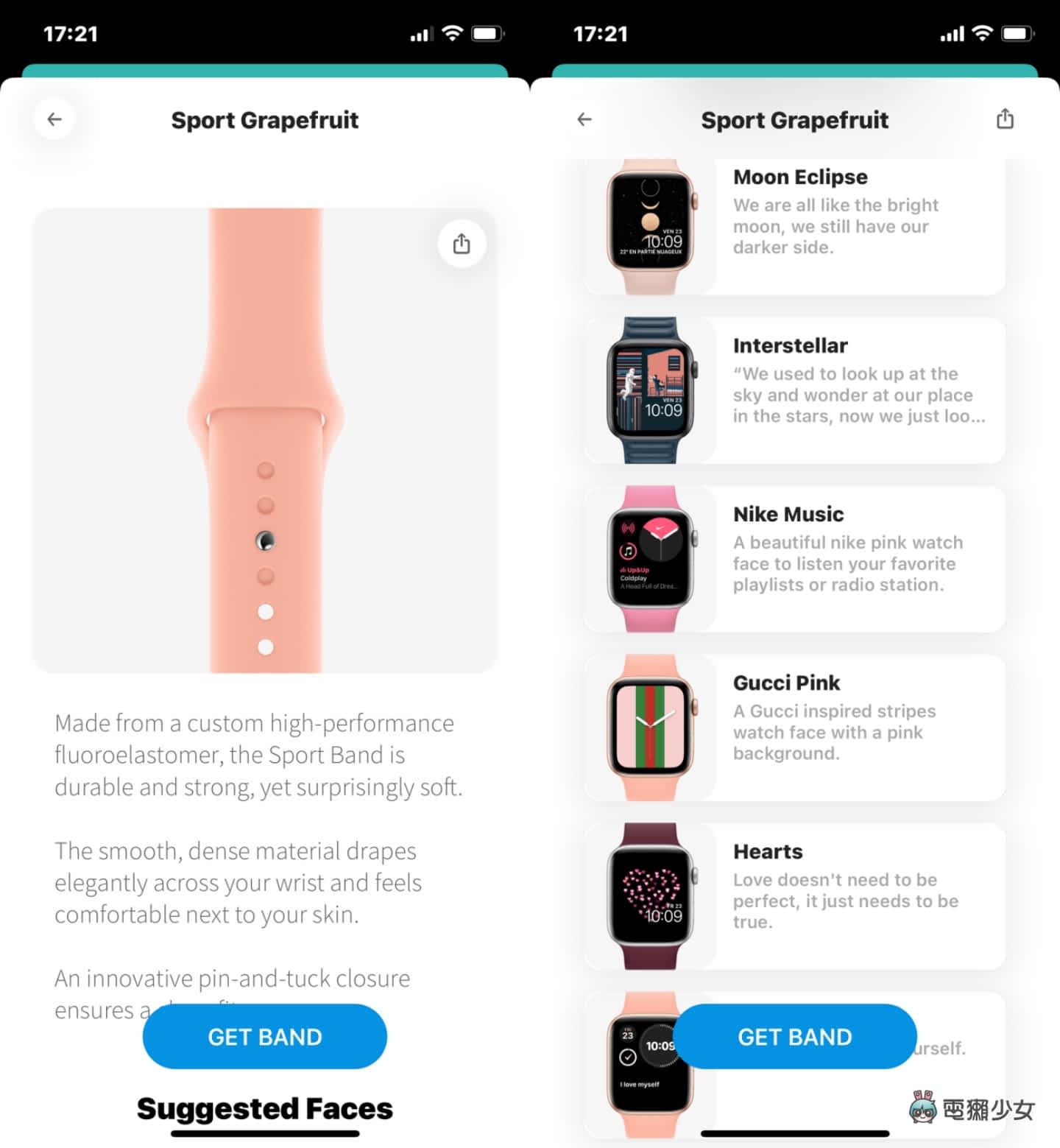The width and height of the screenshot is (1060, 1148).
Task: Open the Moon Eclipse watch face
Action: pyautogui.click(x=795, y=227)
